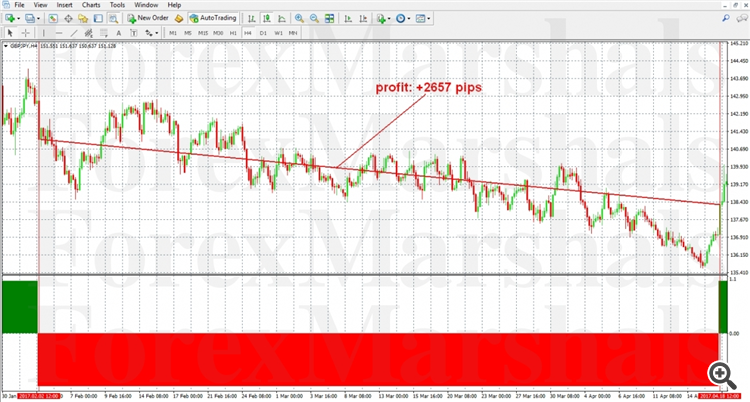Launch MetaEditor from the toolbar

point(178,19)
